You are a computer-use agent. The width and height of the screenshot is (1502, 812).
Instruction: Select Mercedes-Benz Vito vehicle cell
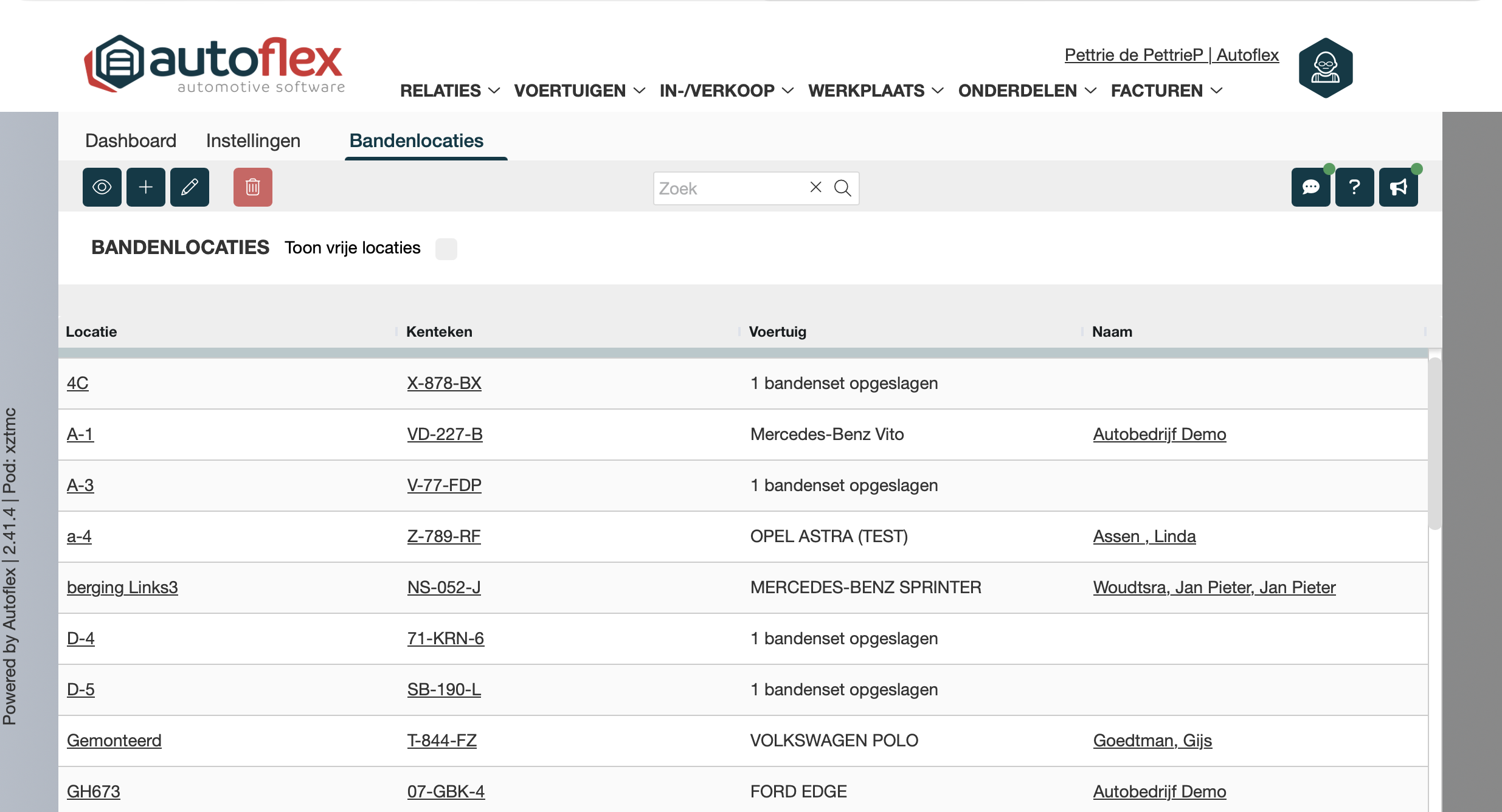point(827,434)
